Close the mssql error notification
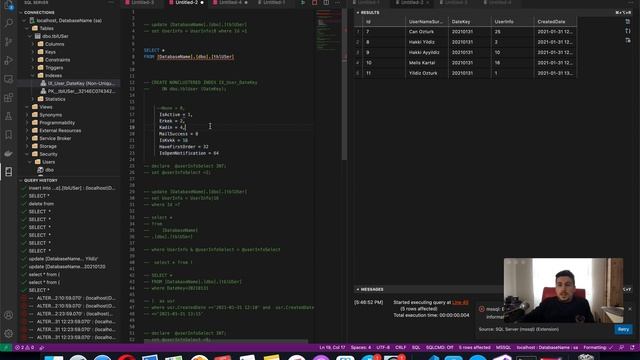640x360 pixels. [x=630, y=309]
